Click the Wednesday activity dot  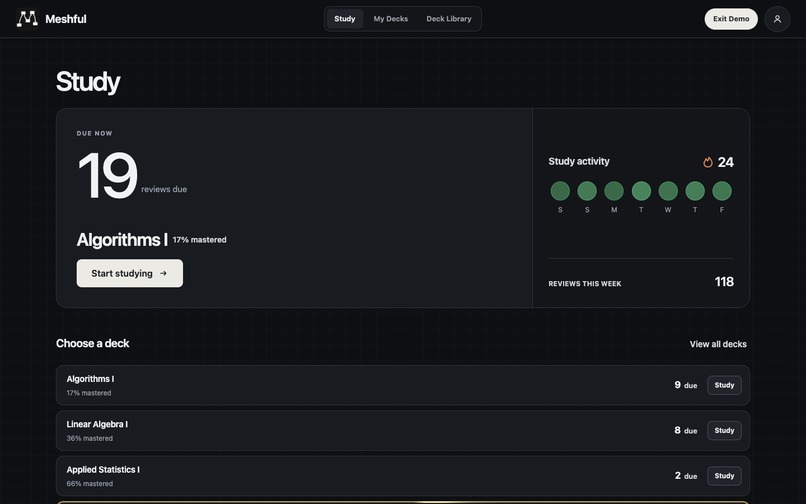(x=668, y=191)
